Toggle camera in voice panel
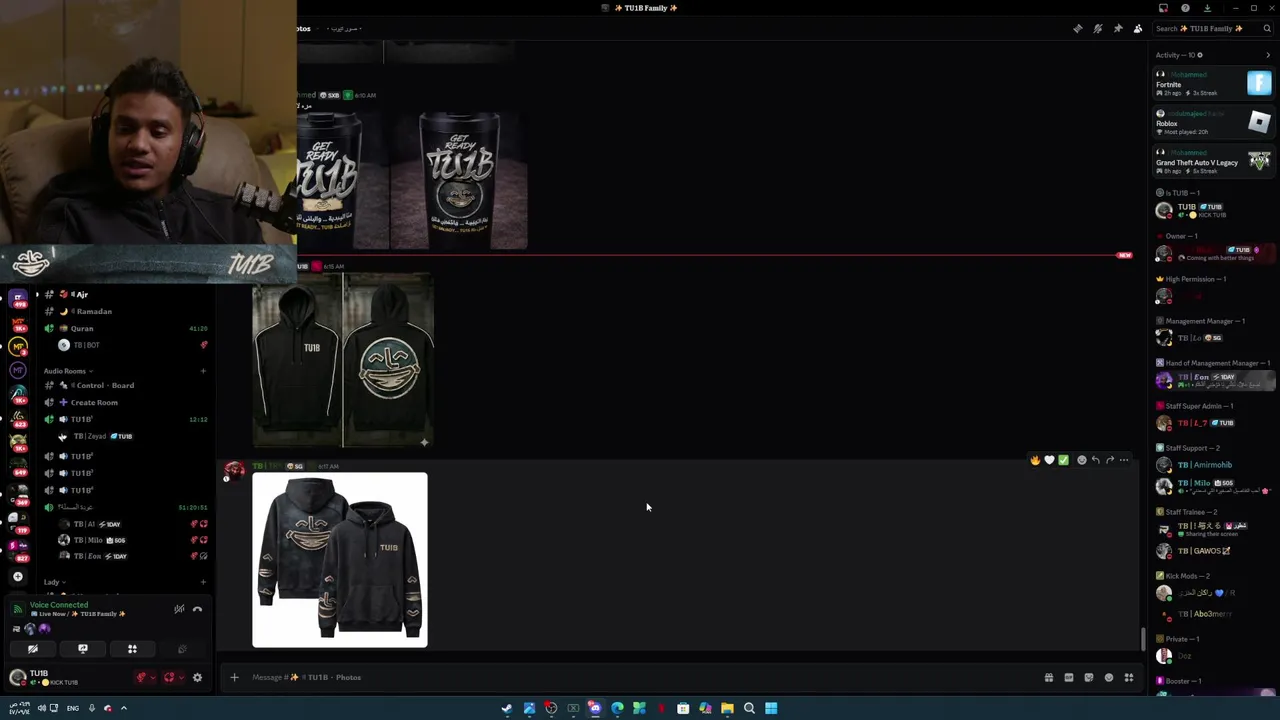This screenshot has height=720, width=1280. 33,649
